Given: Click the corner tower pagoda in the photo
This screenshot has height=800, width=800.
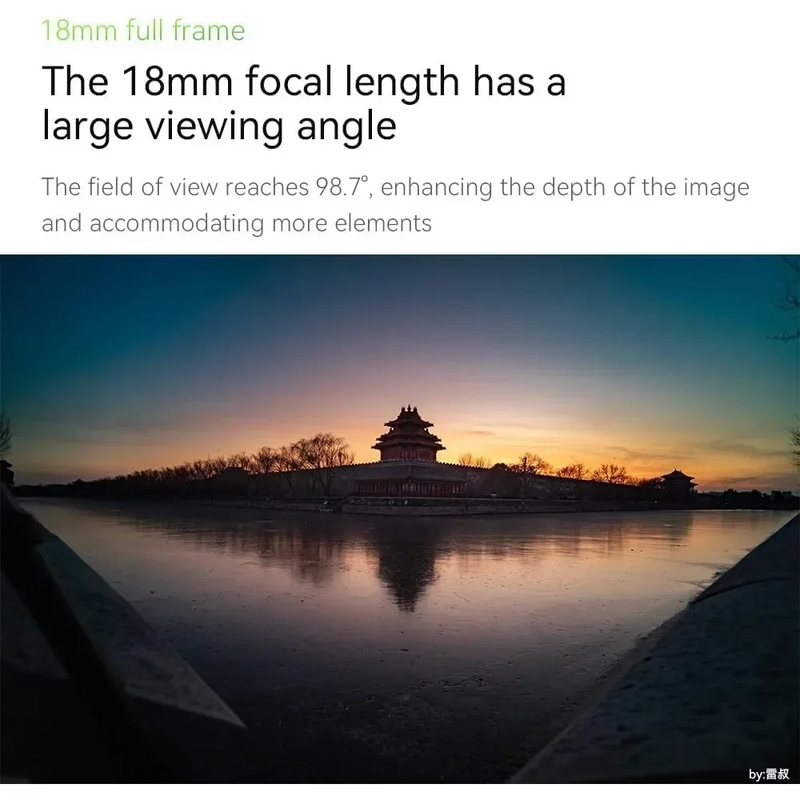Looking at the screenshot, I should pyautogui.click(x=408, y=434).
